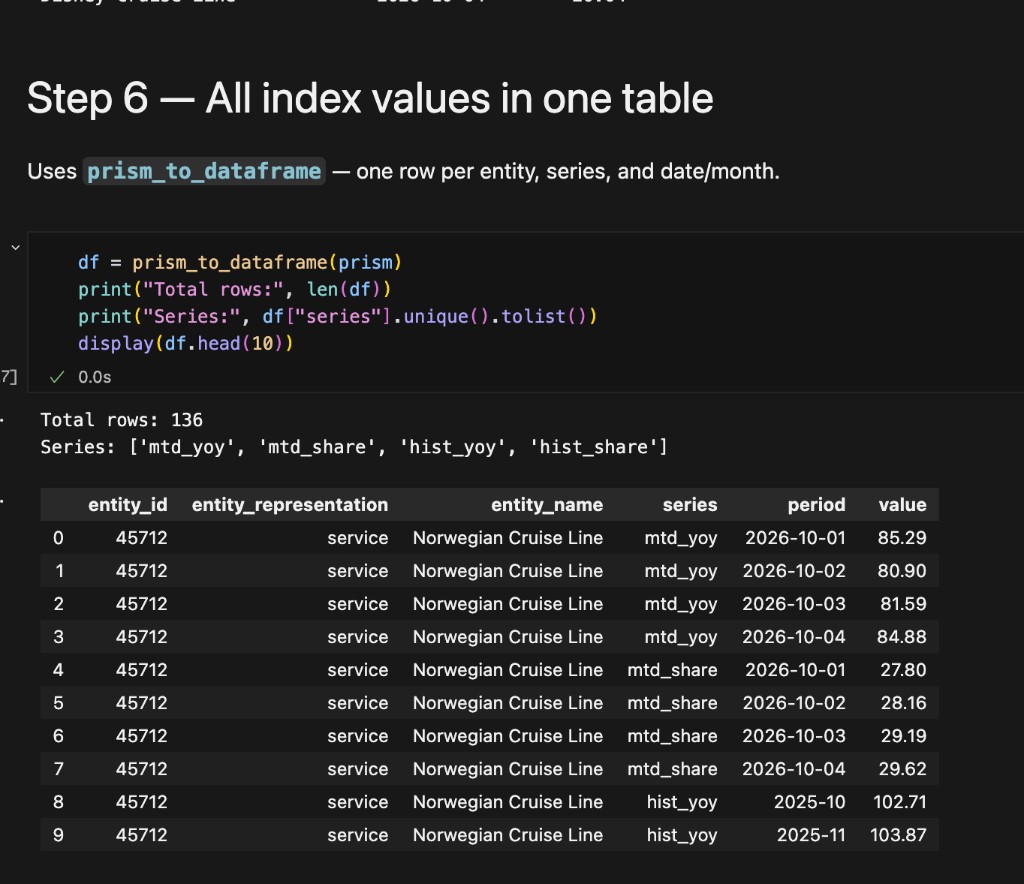Select the value cell 103.87
Screen dimensions: 1024x884
click(x=898, y=835)
